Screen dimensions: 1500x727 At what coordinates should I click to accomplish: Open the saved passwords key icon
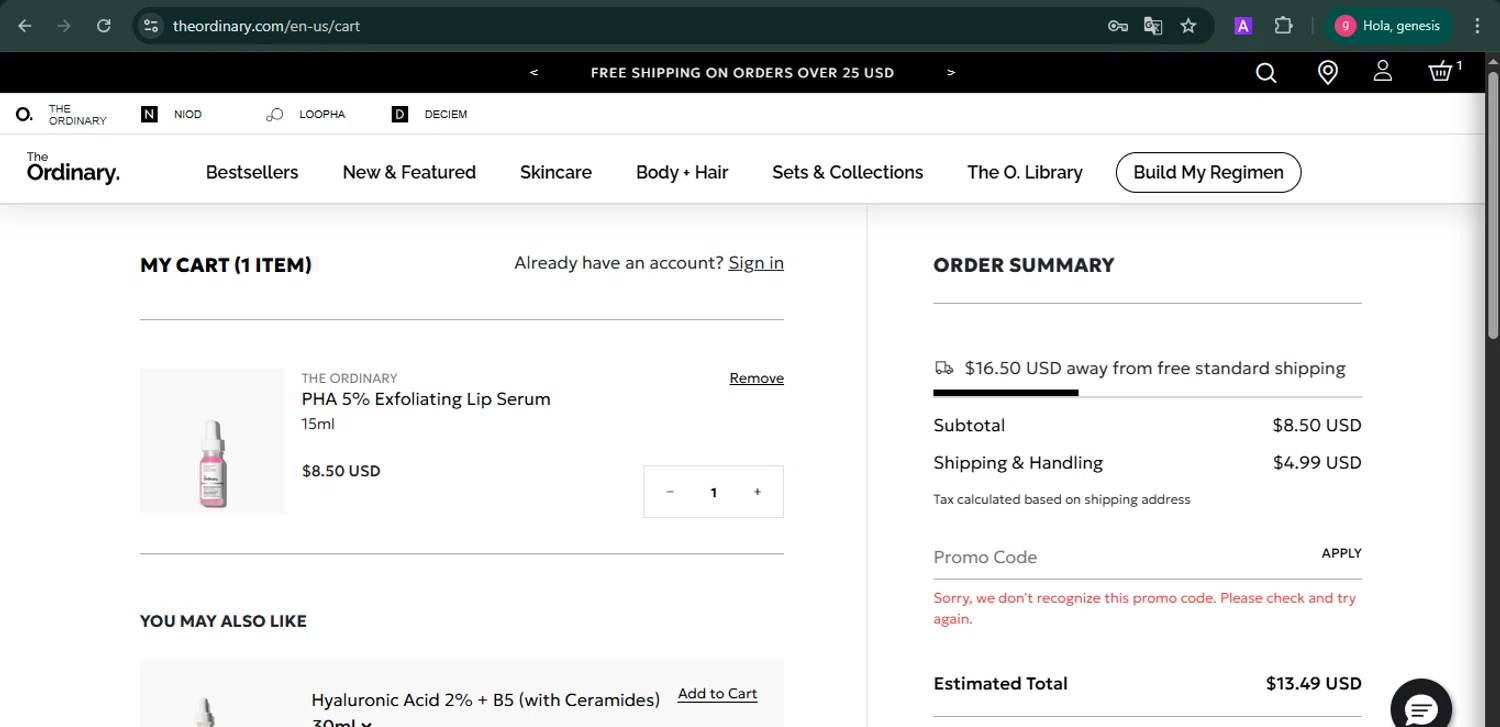coord(1118,26)
